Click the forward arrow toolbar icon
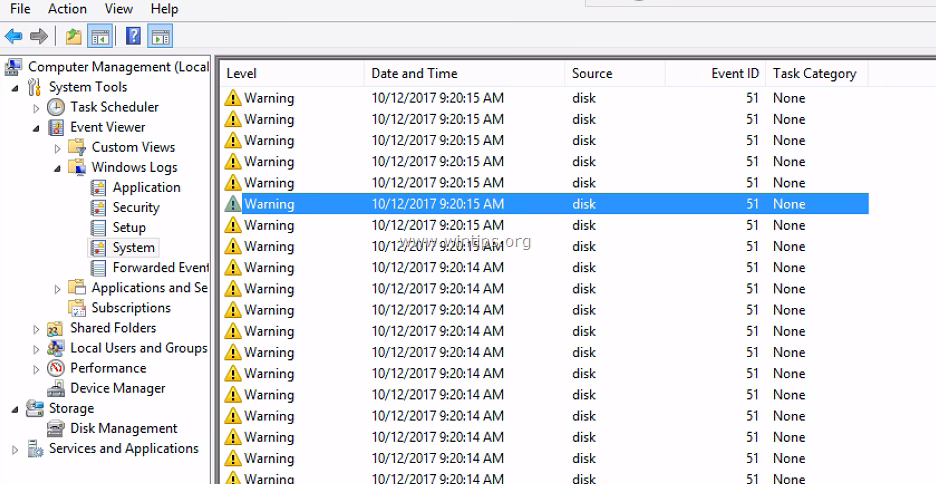The width and height of the screenshot is (936, 484). (x=39, y=36)
